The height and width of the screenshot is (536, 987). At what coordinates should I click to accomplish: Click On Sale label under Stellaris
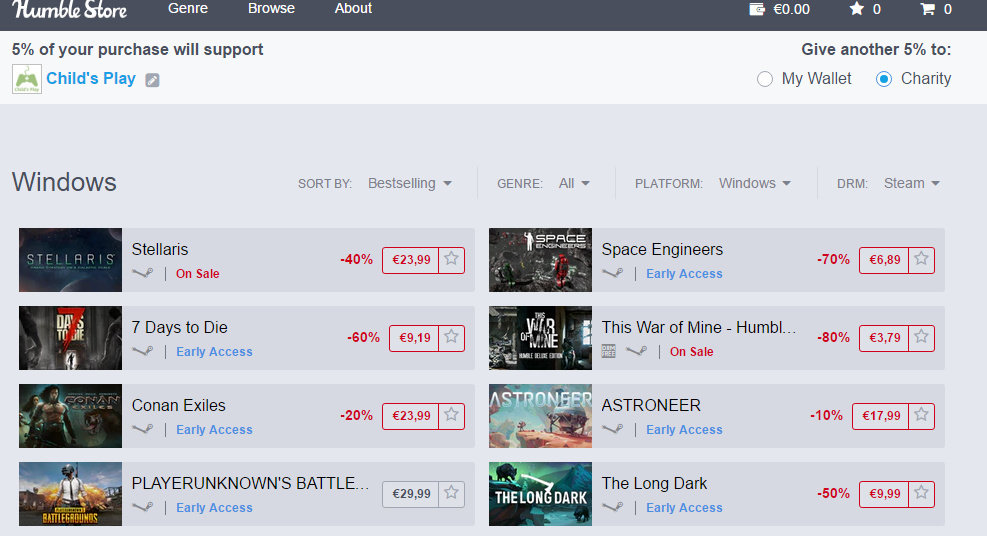point(198,274)
